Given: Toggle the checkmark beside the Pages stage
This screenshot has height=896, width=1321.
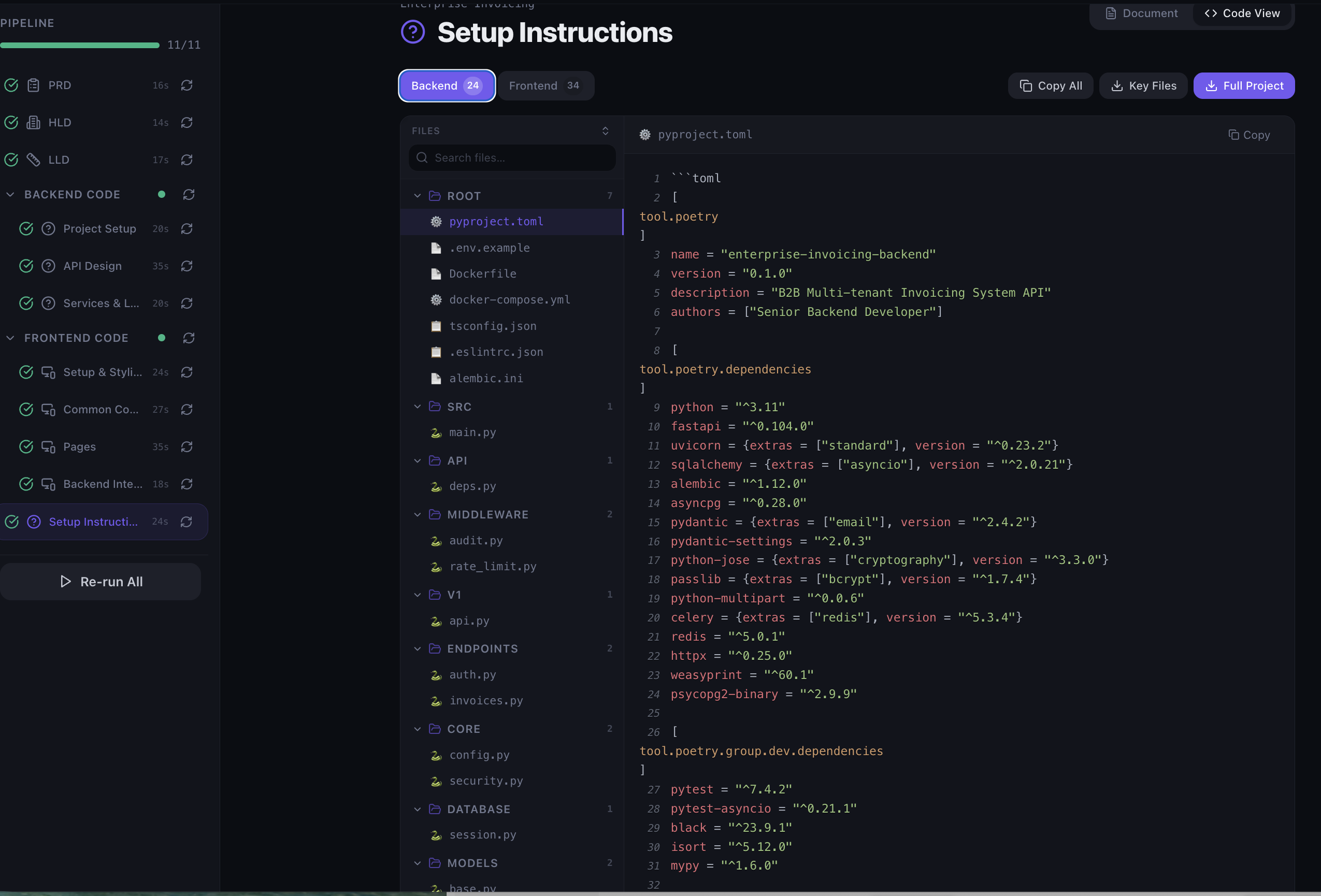Looking at the screenshot, I should (26, 446).
